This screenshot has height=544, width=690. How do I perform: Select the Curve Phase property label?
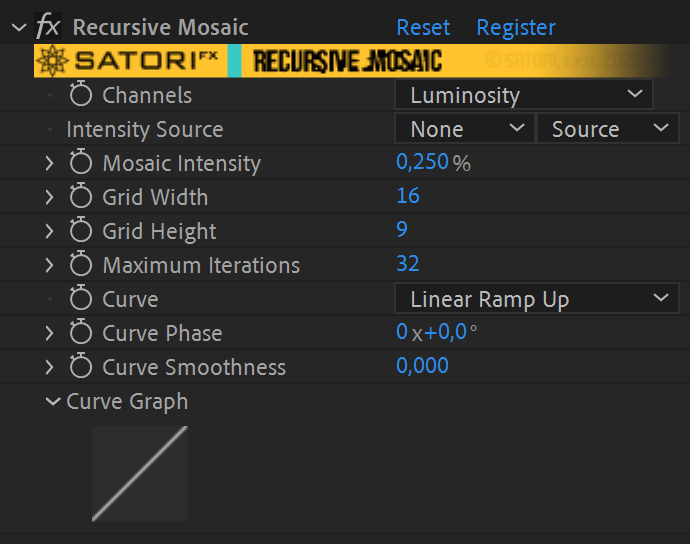click(x=162, y=333)
